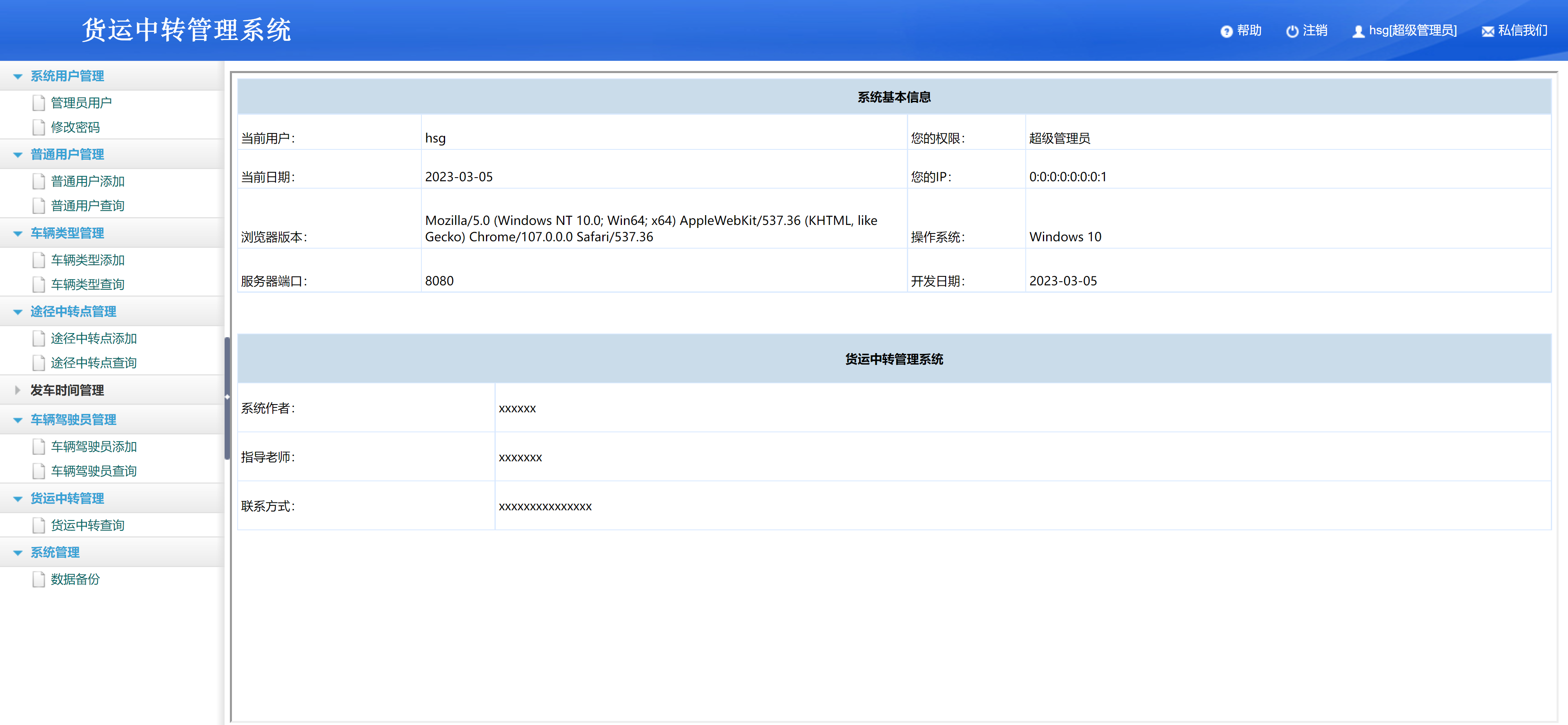Click the 车辆驾驶员管理 header label
1568x725 pixels.
click(x=73, y=419)
